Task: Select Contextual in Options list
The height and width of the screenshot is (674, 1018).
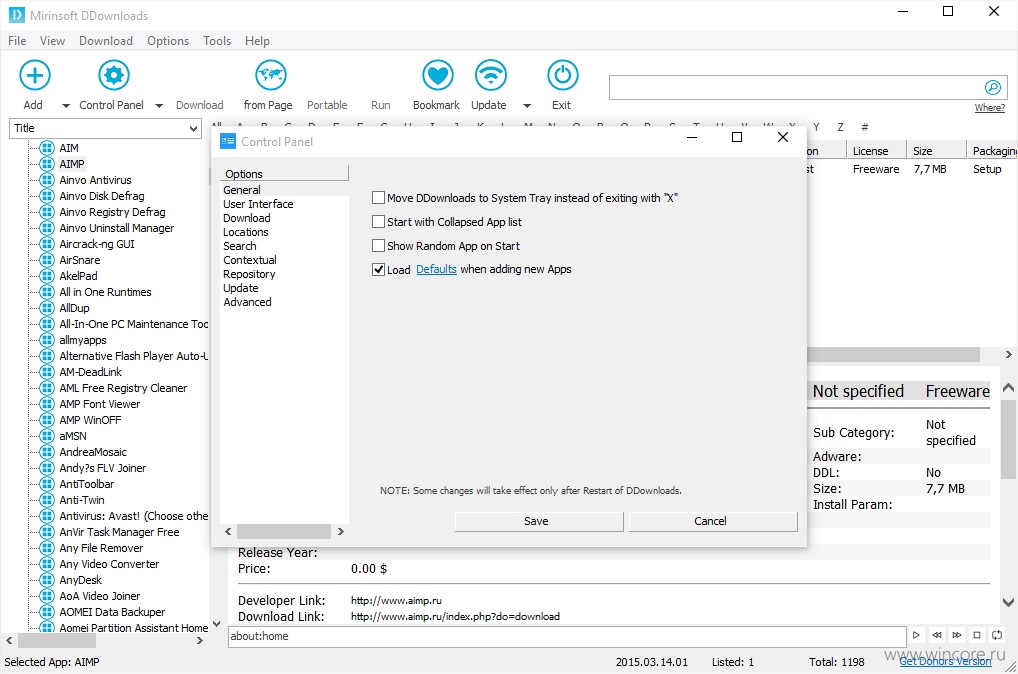Action: point(250,260)
